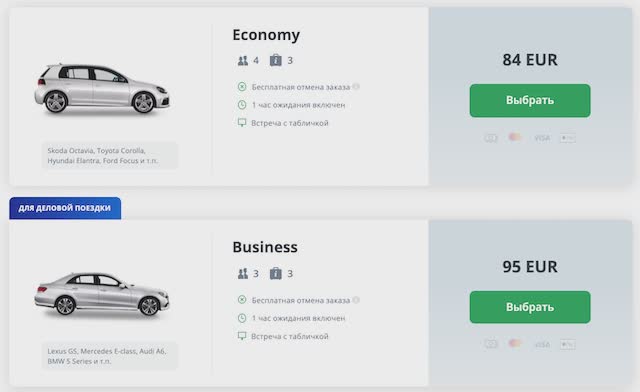Open info tooltip beside Economy free cancellation
Image resolution: width=640 pixels, height=392 pixels.
356,87
